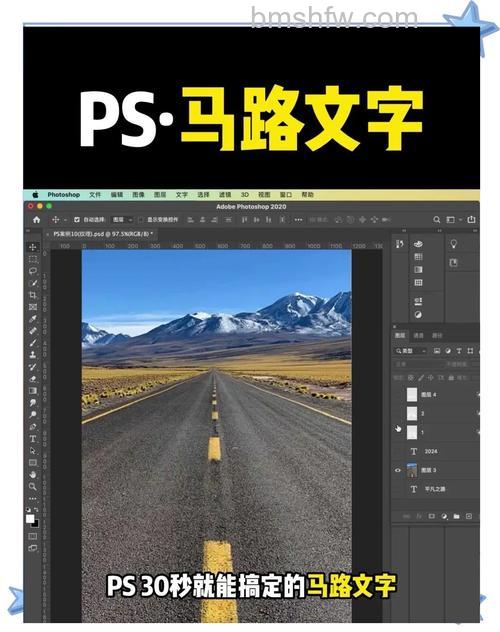Image resolution: width=500 pixels, height=632 pixels.
Task: Open the Move tool preset dropdown arrow
Action: (65, 220)
